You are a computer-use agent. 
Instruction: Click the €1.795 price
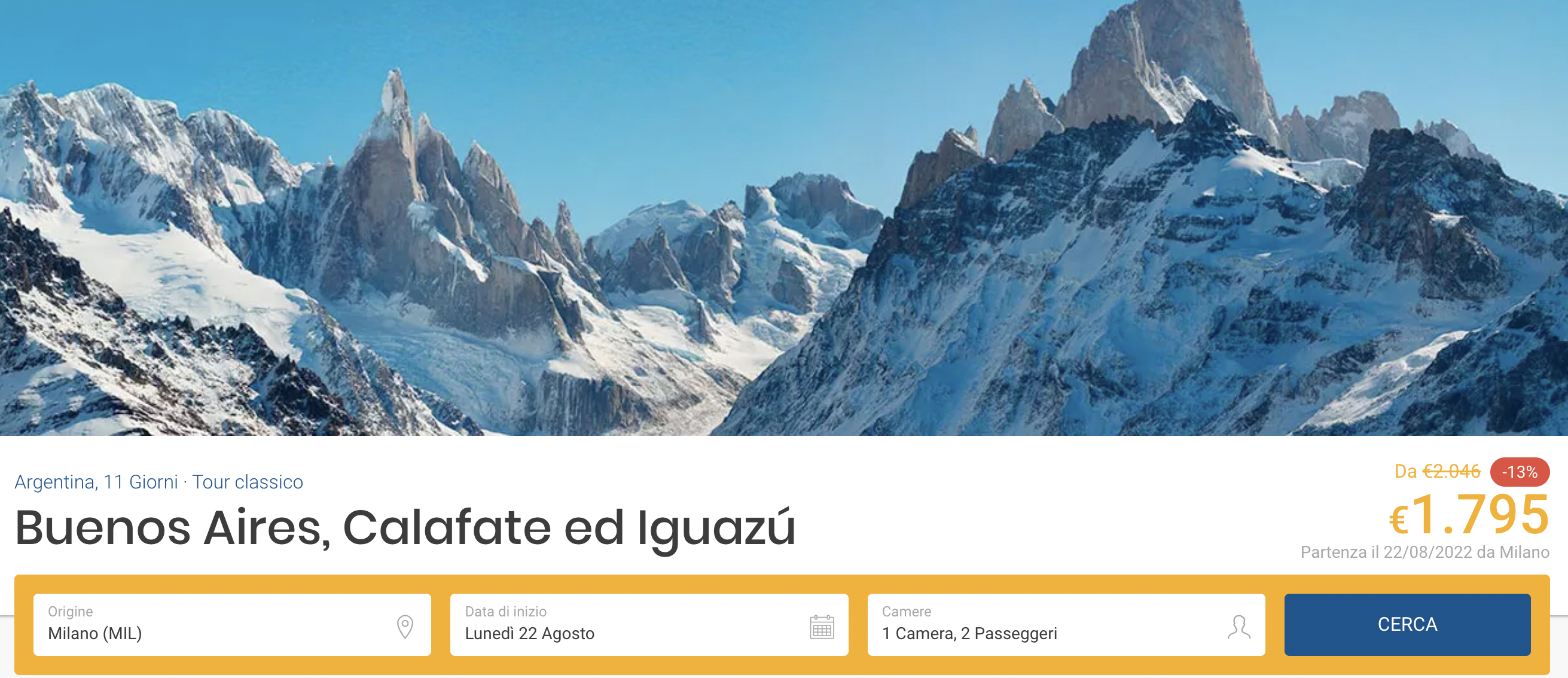coord(1469,515)
